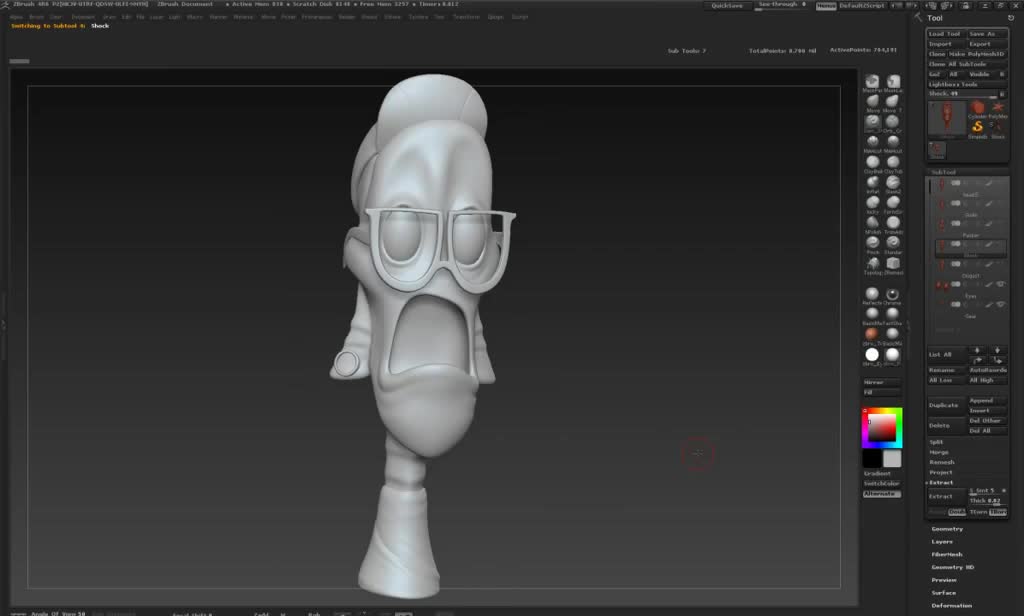1024x616 pixels.
Task: Select the Topology brush
Action: 872,263
